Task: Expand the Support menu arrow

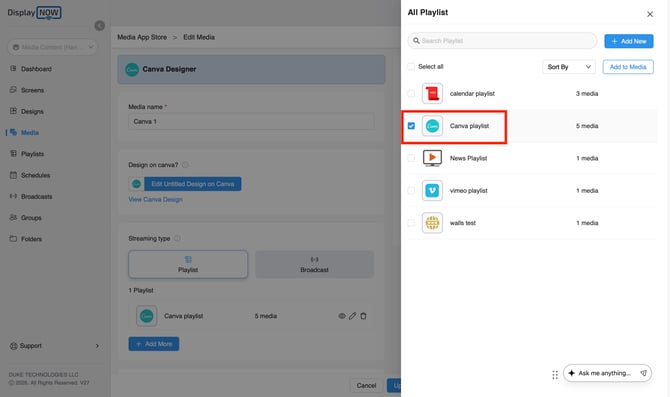Action: 97,346
